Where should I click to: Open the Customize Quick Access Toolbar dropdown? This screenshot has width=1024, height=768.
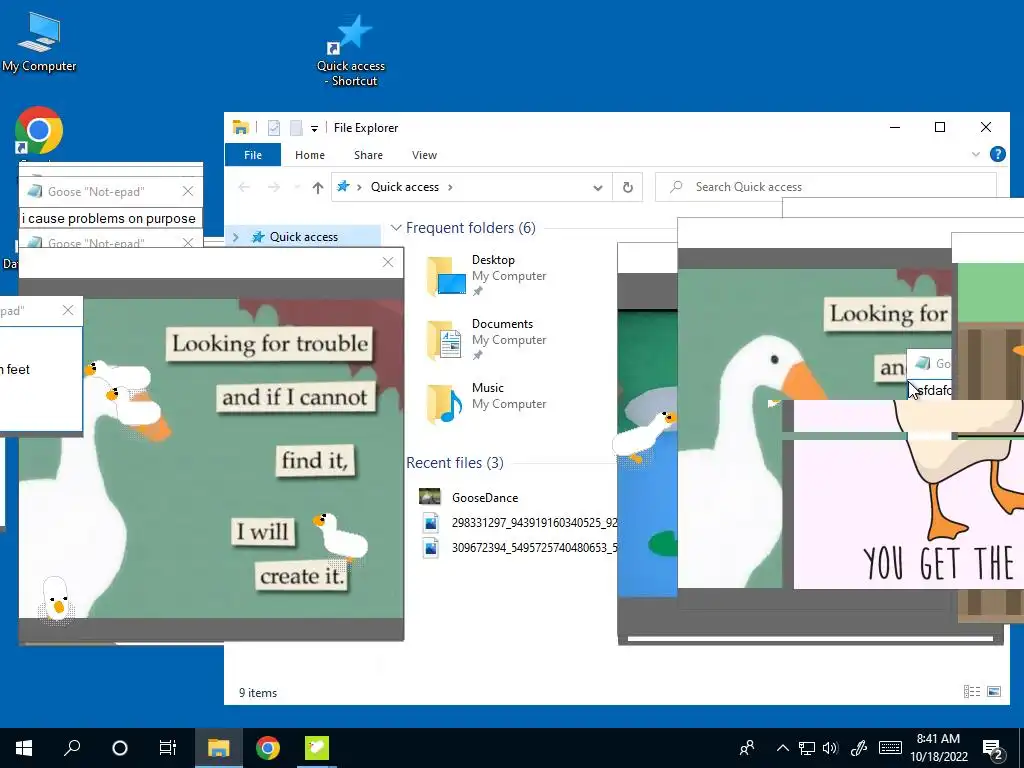tap(314, 129)
